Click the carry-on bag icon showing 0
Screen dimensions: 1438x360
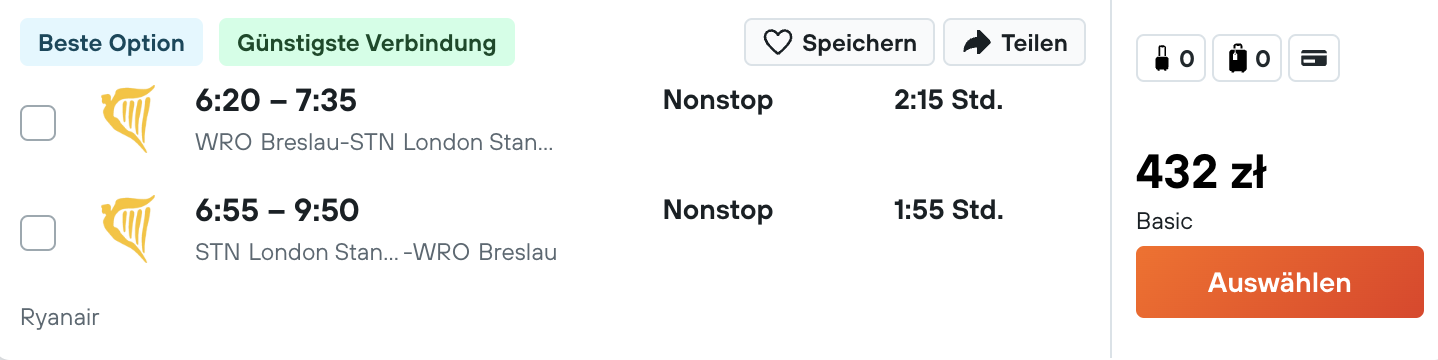click(1159, 59)
